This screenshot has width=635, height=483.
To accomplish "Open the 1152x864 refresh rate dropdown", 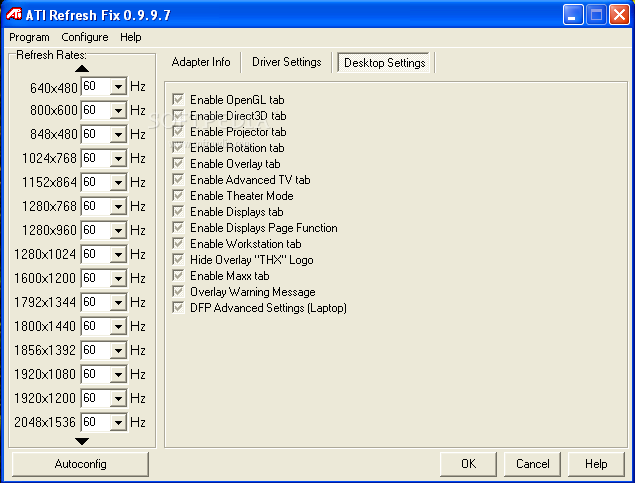I will click(118, 183).
